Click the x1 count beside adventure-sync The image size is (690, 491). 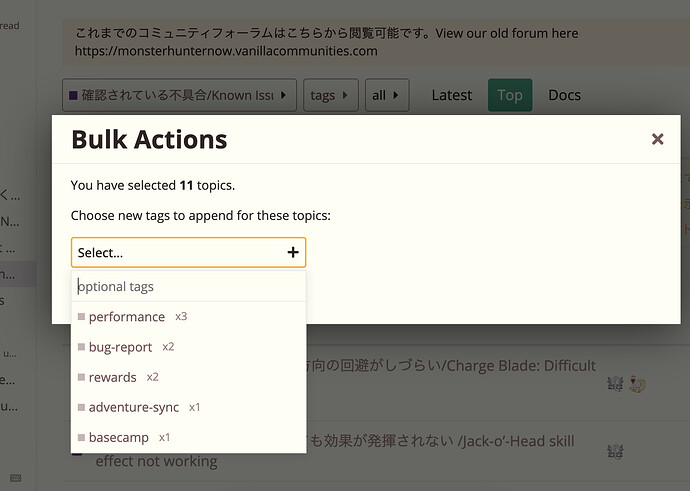tap(195, 407)
